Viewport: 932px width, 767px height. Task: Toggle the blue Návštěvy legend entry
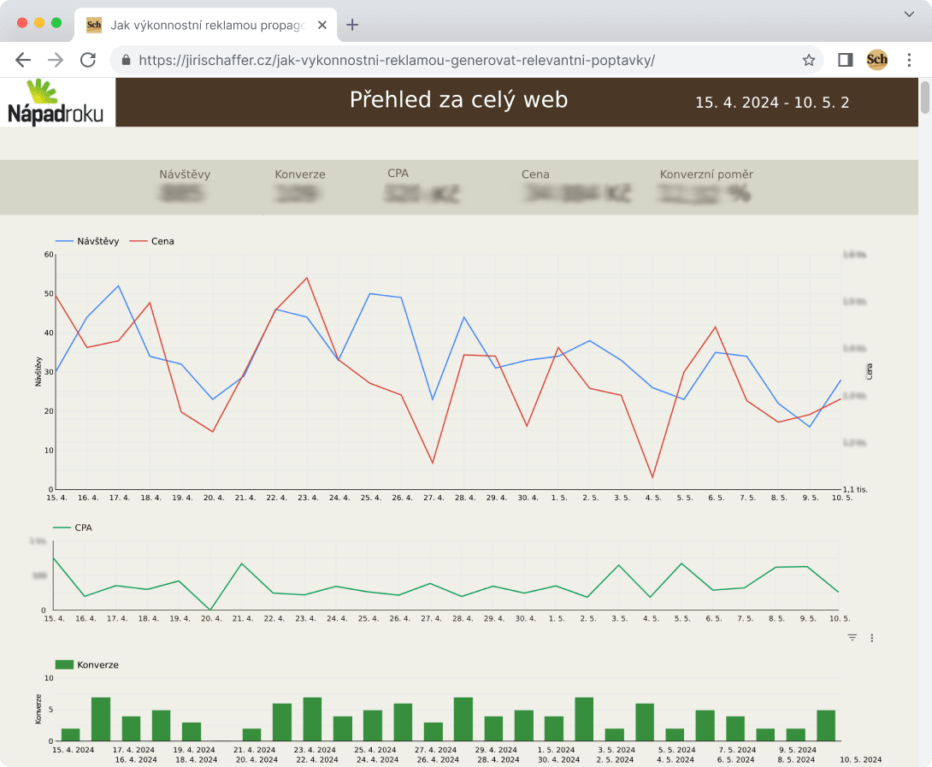coord(87,241)
